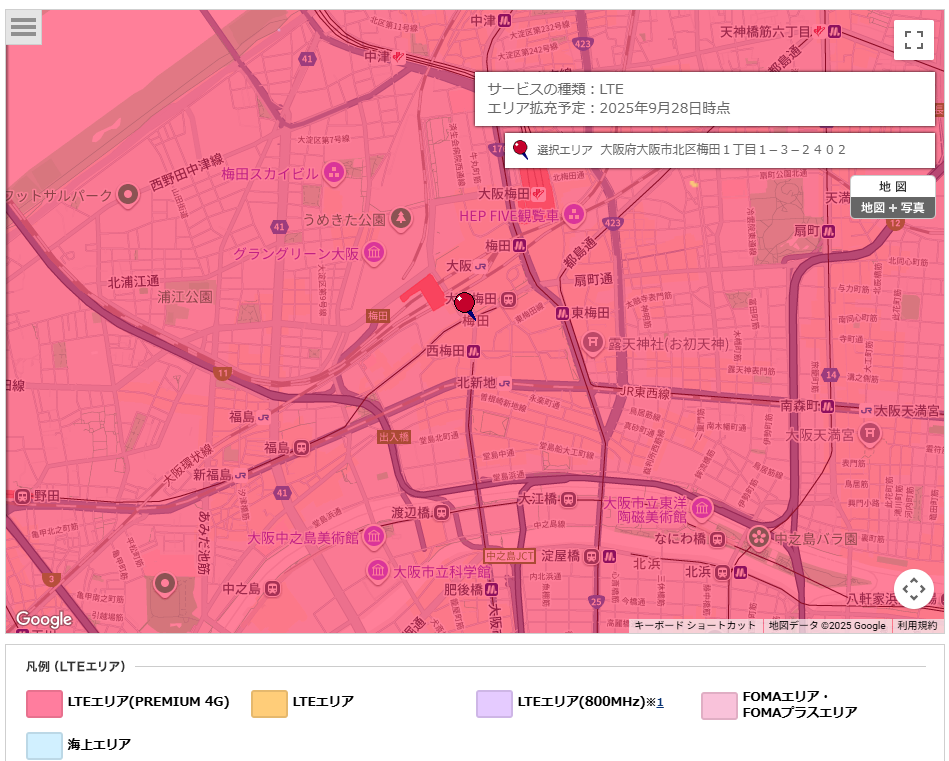Open the 利用規約 terms link
The width and height of the screenshot is (949, 761).
pyautogui.click(x=916, y=625)
